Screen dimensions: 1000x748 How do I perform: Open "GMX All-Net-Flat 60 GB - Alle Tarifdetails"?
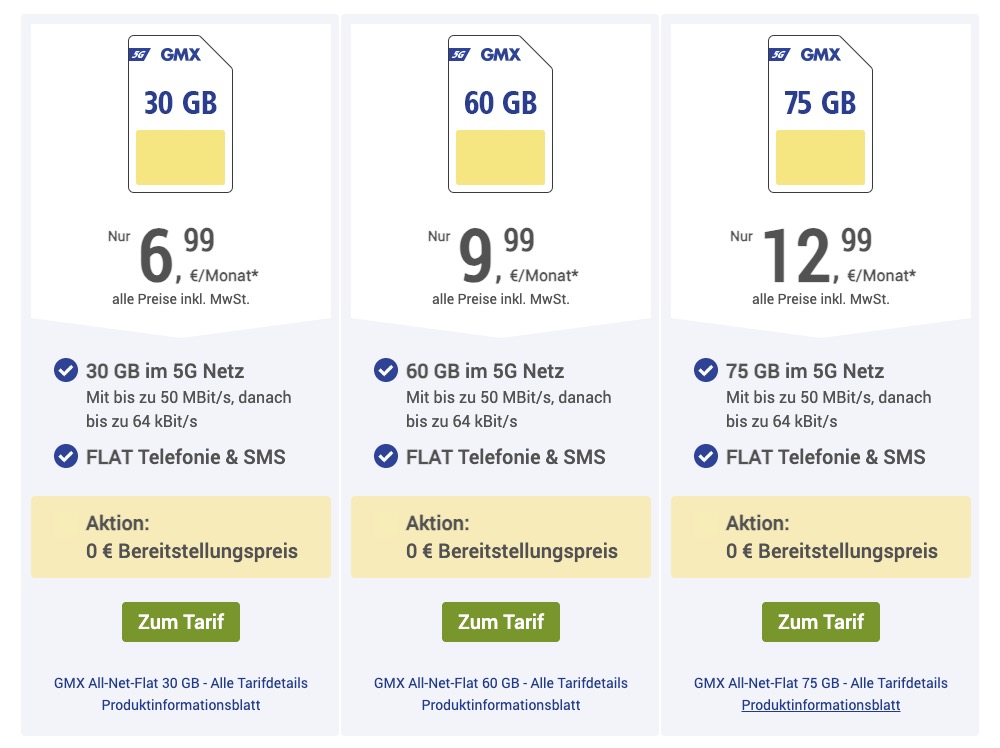(500, 683)
